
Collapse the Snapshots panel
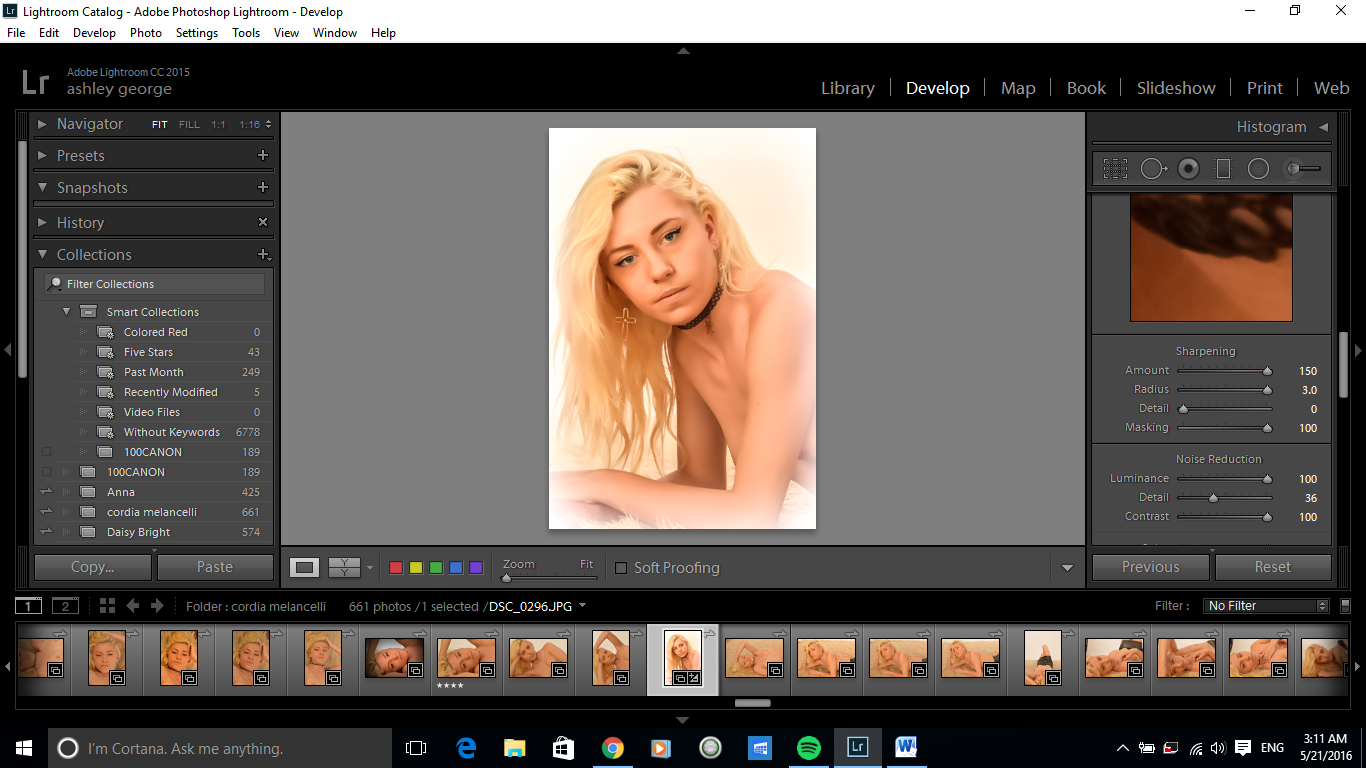[42, 187]
